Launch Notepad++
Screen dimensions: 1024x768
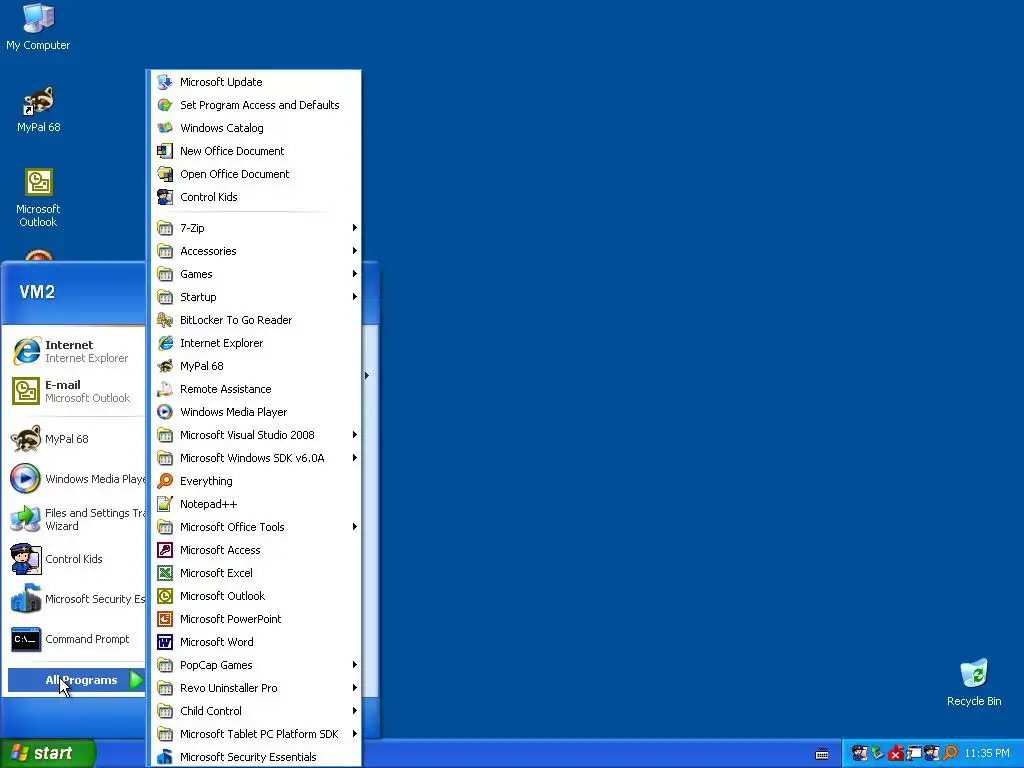[x=255, y=504]
